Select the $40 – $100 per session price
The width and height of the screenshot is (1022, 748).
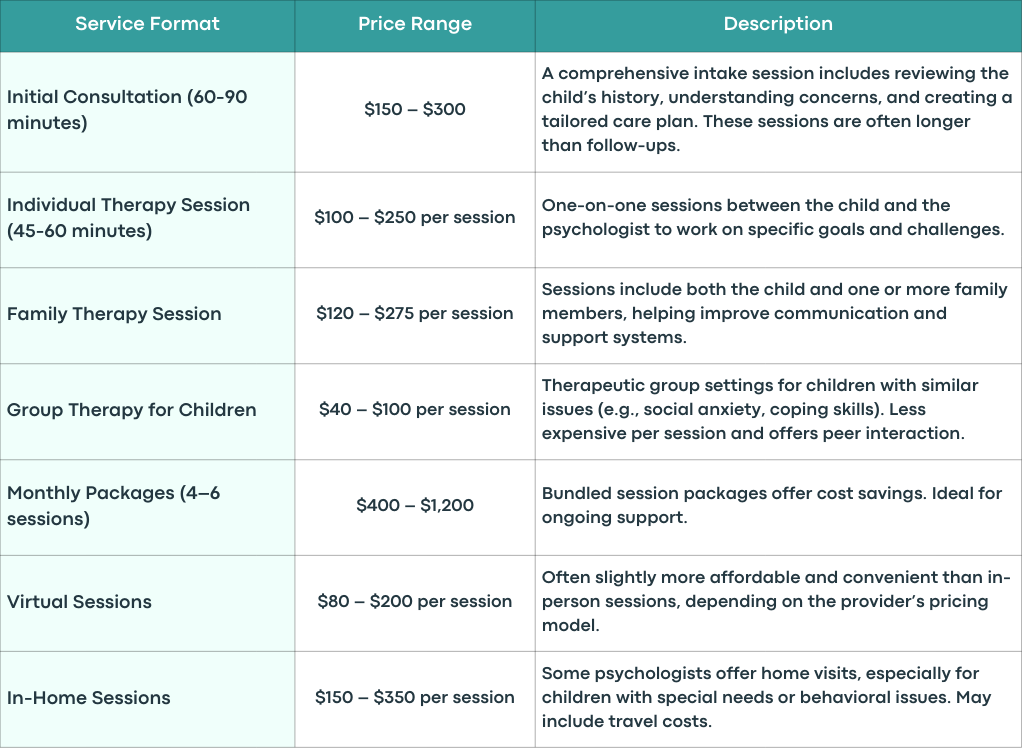coord(415,409)
